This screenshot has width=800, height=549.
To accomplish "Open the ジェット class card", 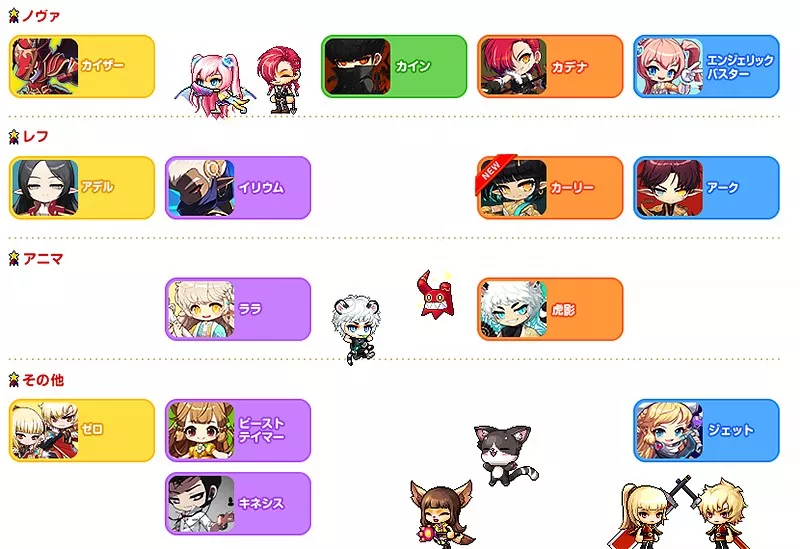I will pyautogui.click(x=706, y=431).
